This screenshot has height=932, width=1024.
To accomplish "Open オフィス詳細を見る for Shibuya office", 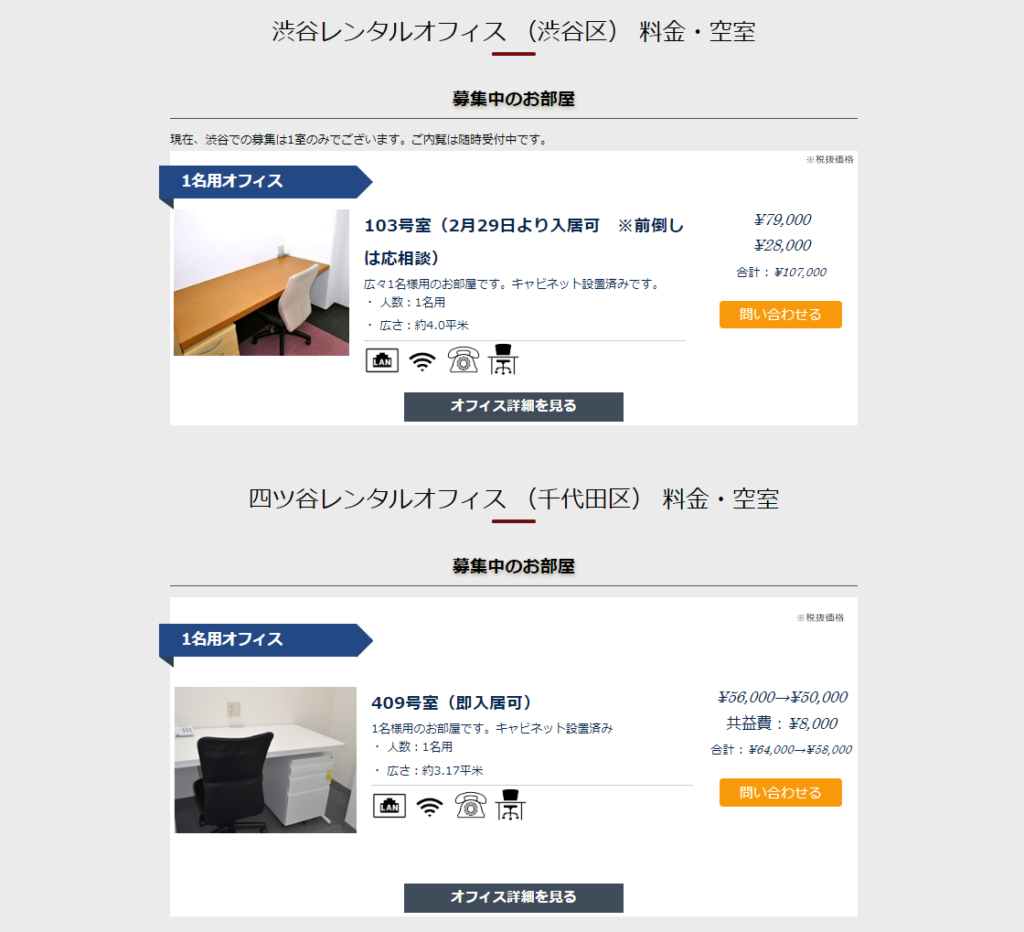I will click(513, 406).
